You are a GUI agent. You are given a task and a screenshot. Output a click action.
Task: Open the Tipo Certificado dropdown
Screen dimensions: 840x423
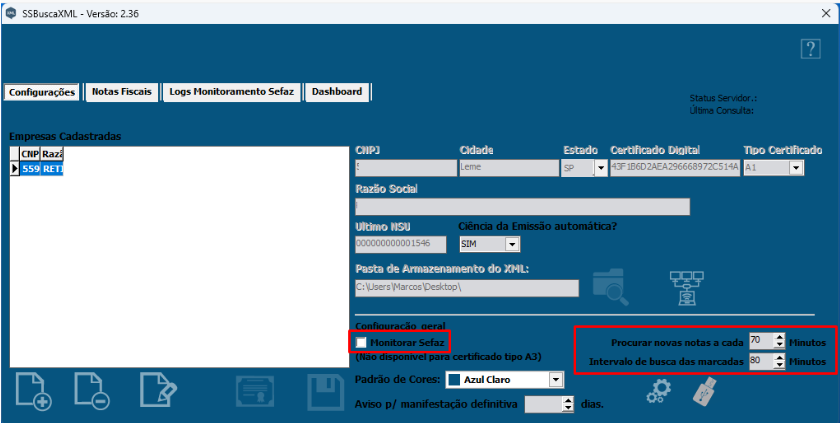click(796, 168)
